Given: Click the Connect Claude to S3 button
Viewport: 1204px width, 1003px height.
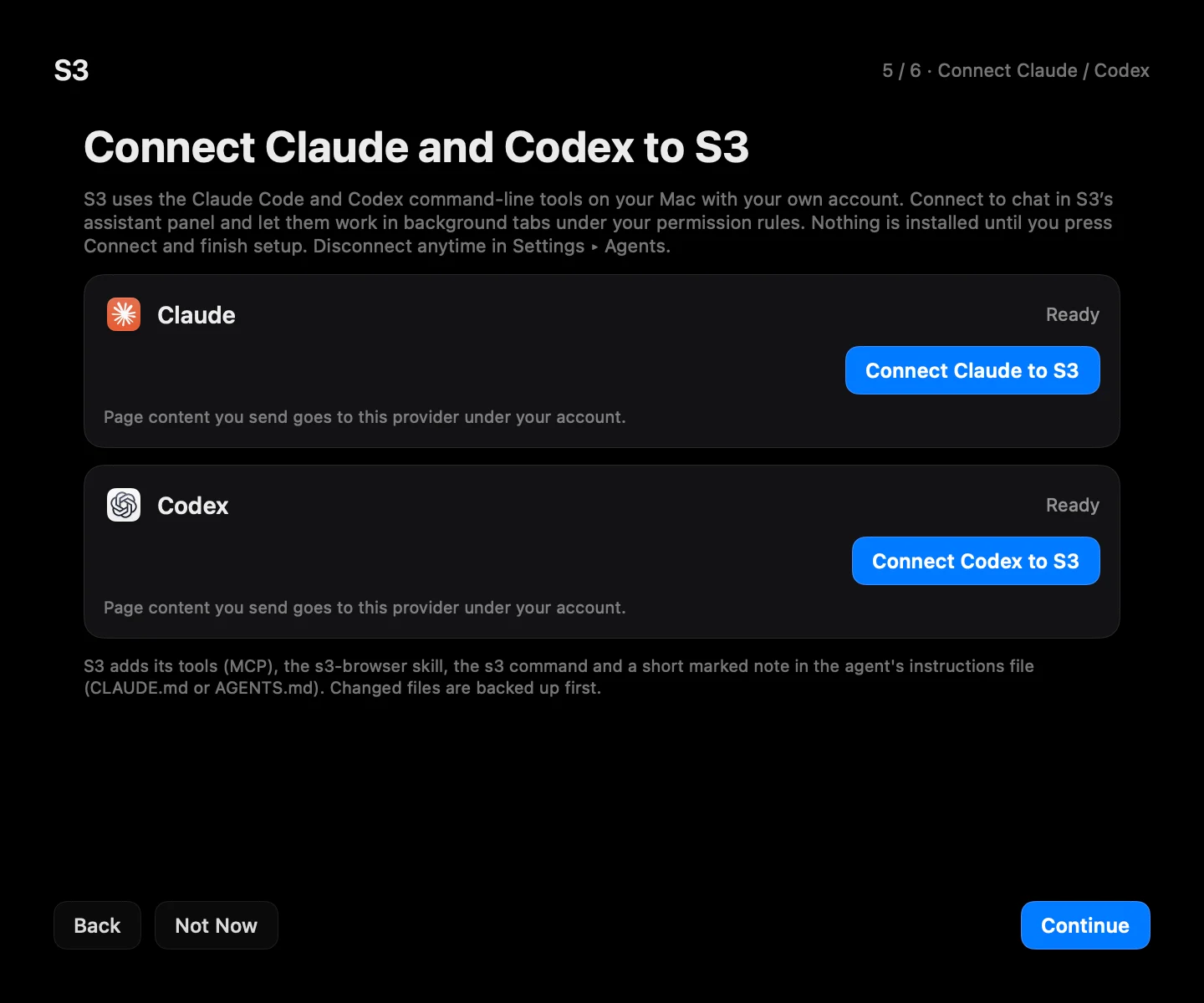Looking at the screenshot, I should (x=972, y=370).
